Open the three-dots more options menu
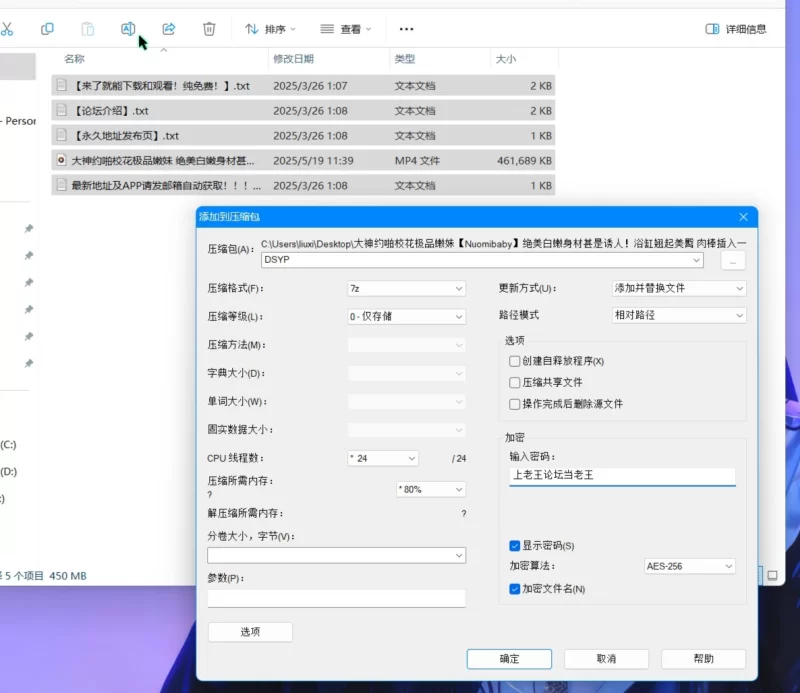800x693 pixels. (x=406, y=29)
